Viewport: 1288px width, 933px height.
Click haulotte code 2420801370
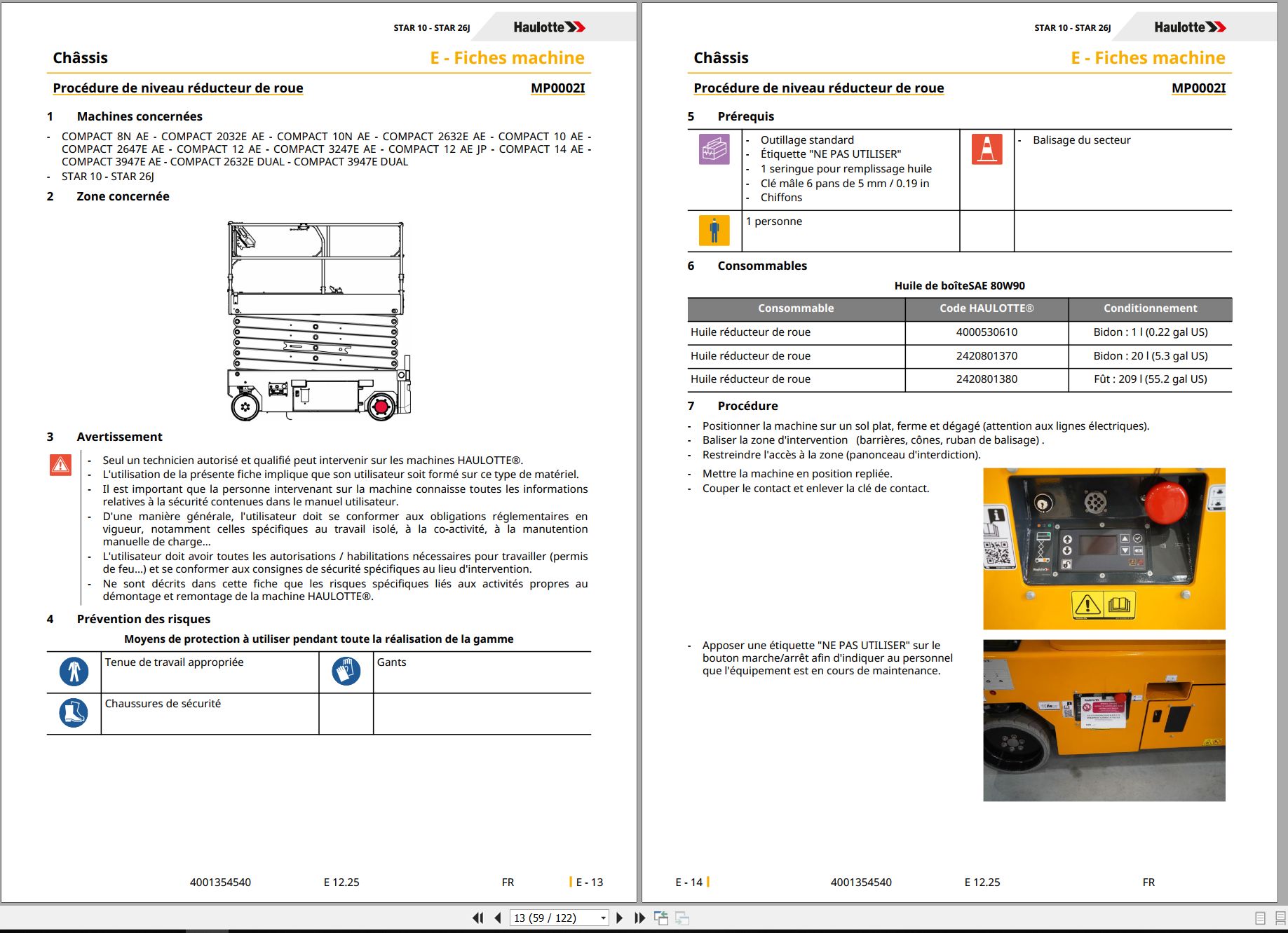(987, 356)
